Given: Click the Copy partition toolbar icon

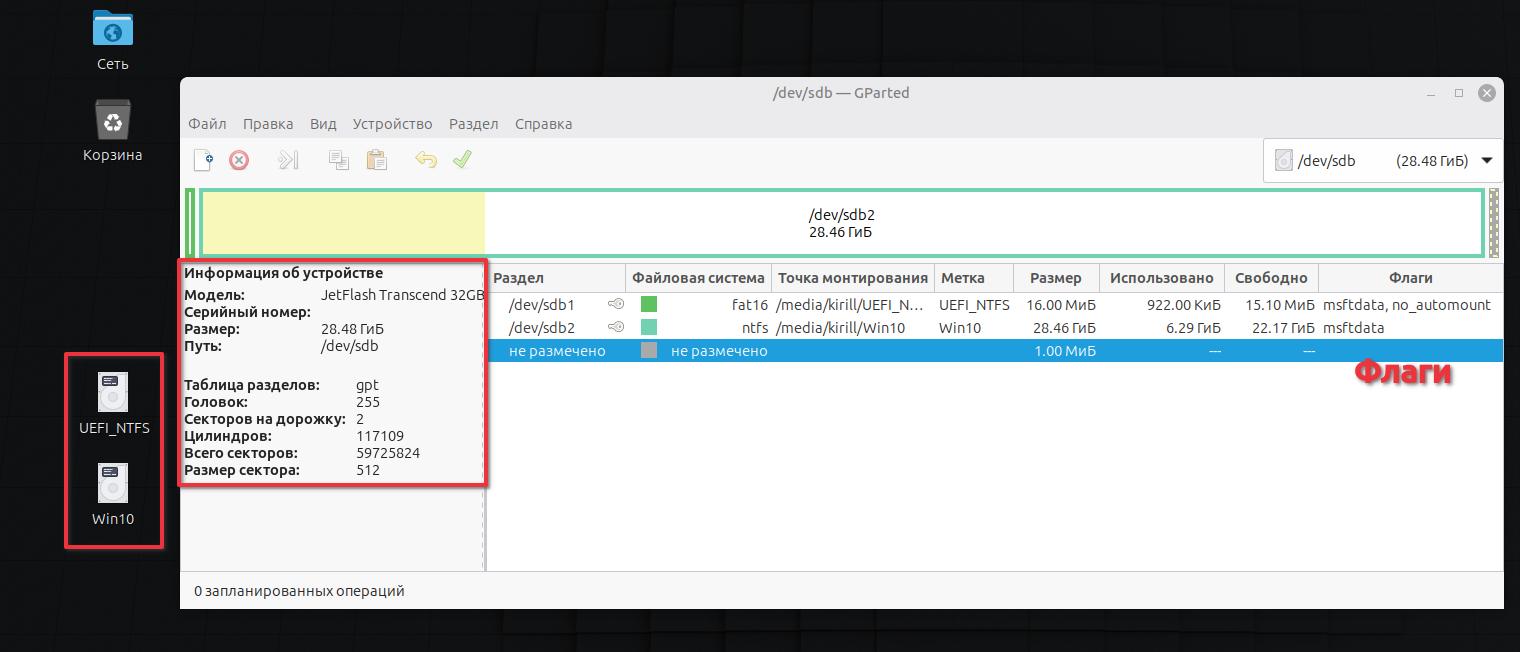Looking at the screenshot, I should (339, 160).
